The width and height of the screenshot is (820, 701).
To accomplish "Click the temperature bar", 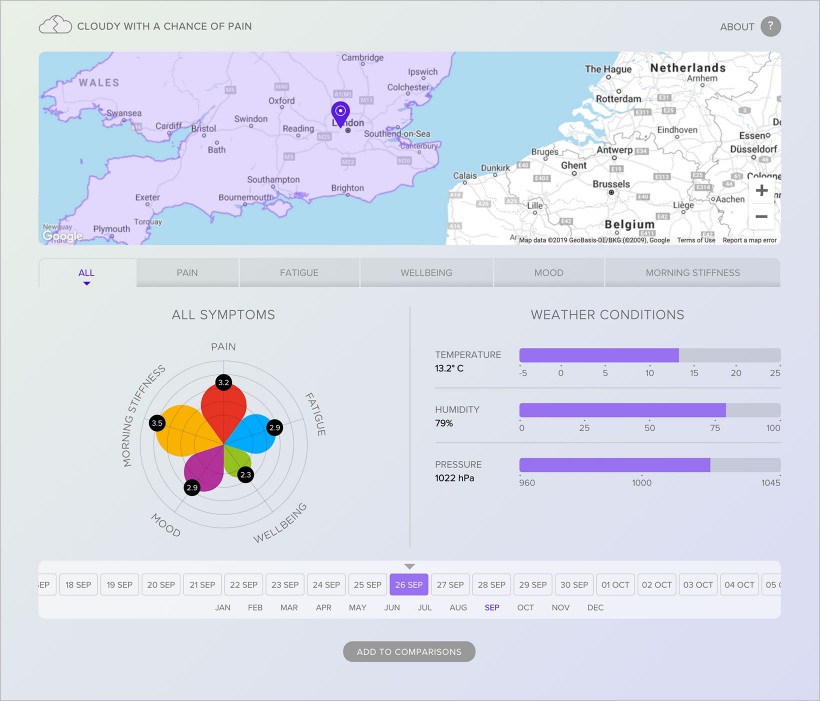I will [650, 355].
